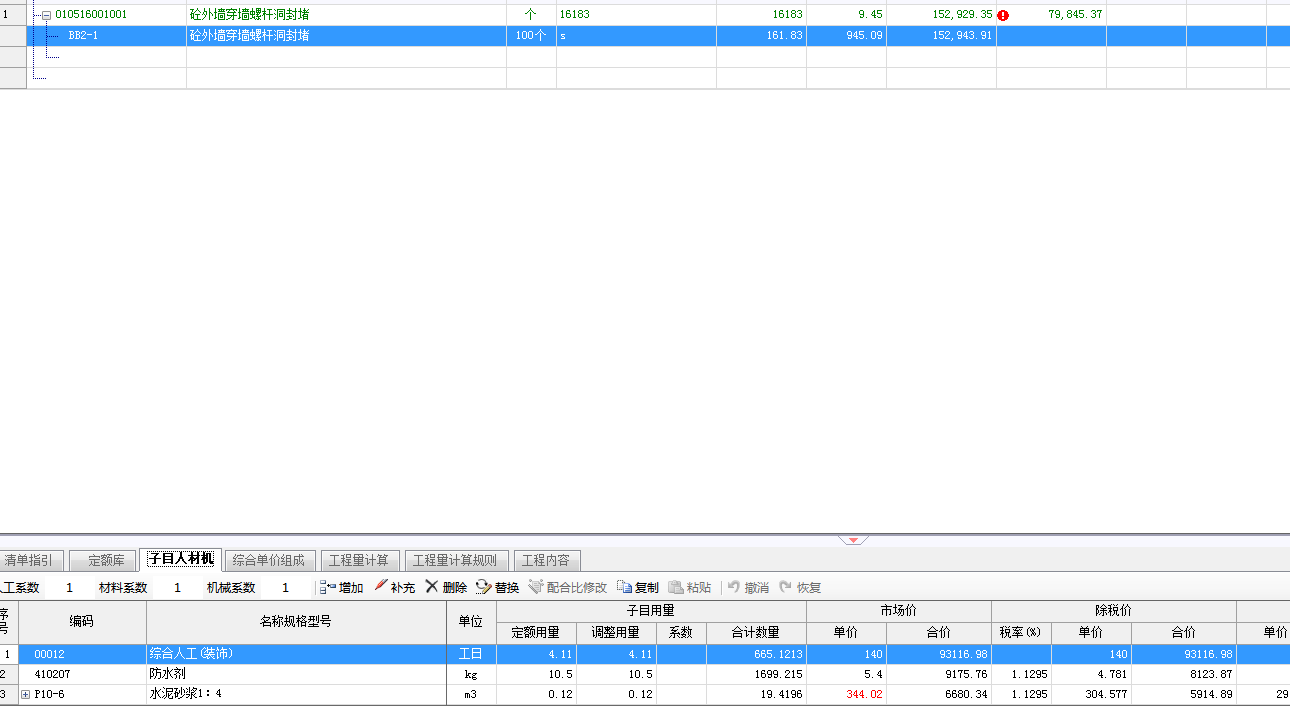The width and height of the screenshot is (1290, 724).
Task: Click the 防水剂 name cell
Action: tap(296, 674)
